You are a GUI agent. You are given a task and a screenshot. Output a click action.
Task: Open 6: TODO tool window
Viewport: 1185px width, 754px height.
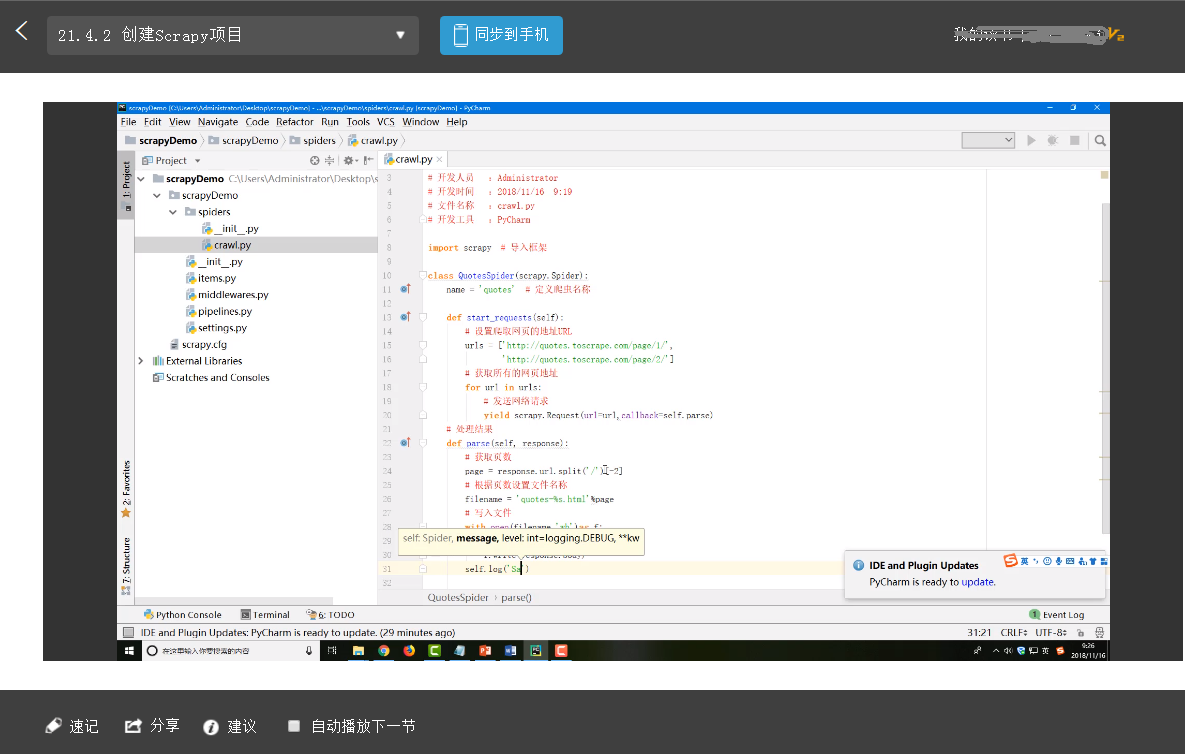tap(330, 615)
